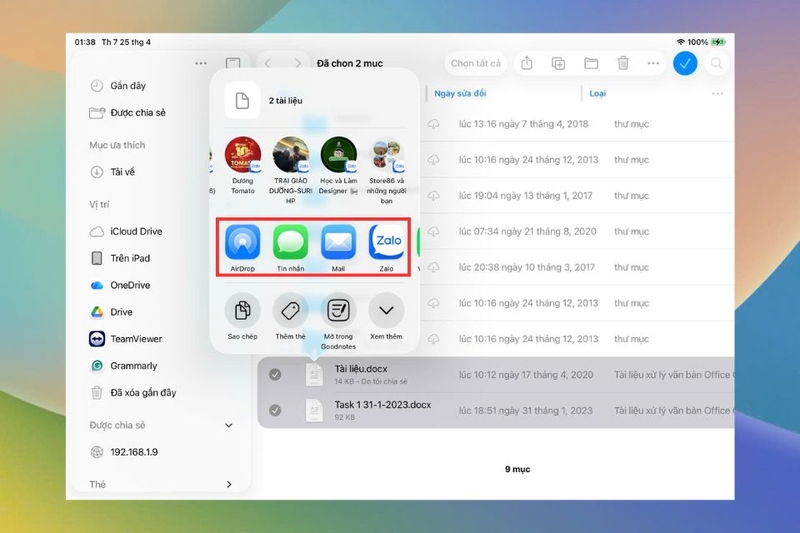The height and width of the screenshot is (533, 800).
Task: Go back with the left chevron
Action: pyautogui.click(x=268, y=63)
